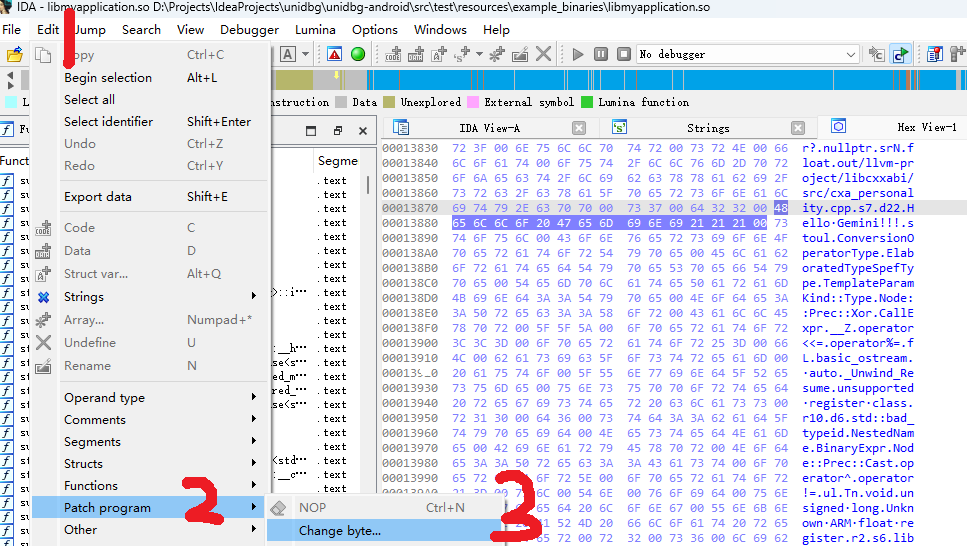
Task: Float the Functions panel via restore icon
Action: (x=337, y=131)
